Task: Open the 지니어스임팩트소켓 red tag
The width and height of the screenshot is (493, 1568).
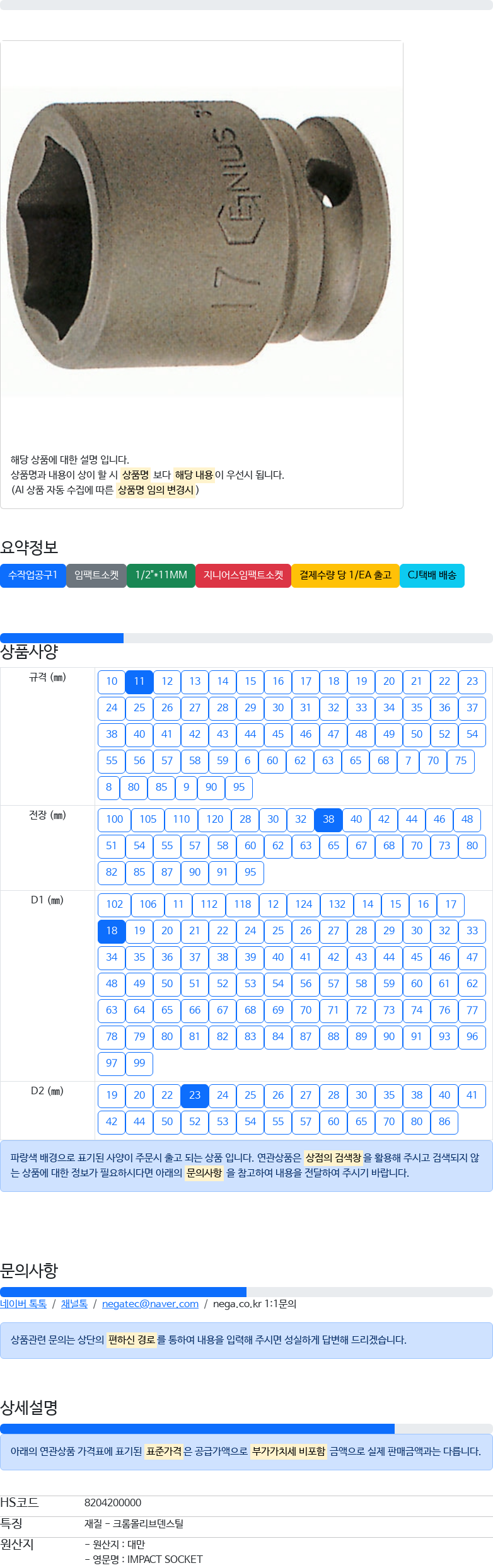Action: (243, 575)
